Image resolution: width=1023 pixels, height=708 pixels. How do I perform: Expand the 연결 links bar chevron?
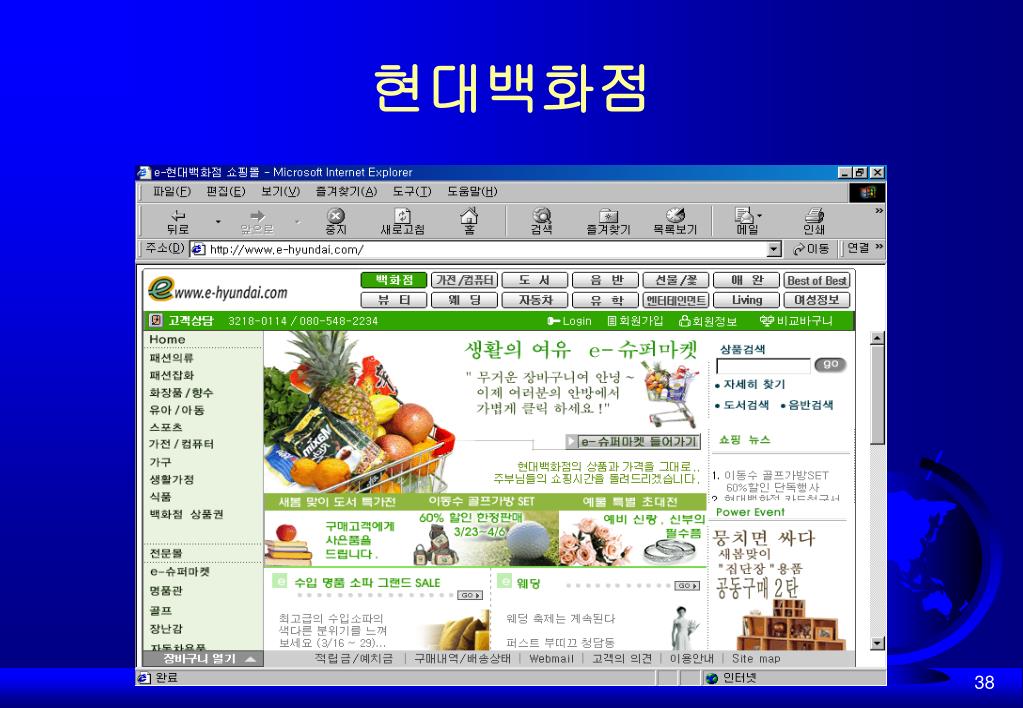click(879, 247)
